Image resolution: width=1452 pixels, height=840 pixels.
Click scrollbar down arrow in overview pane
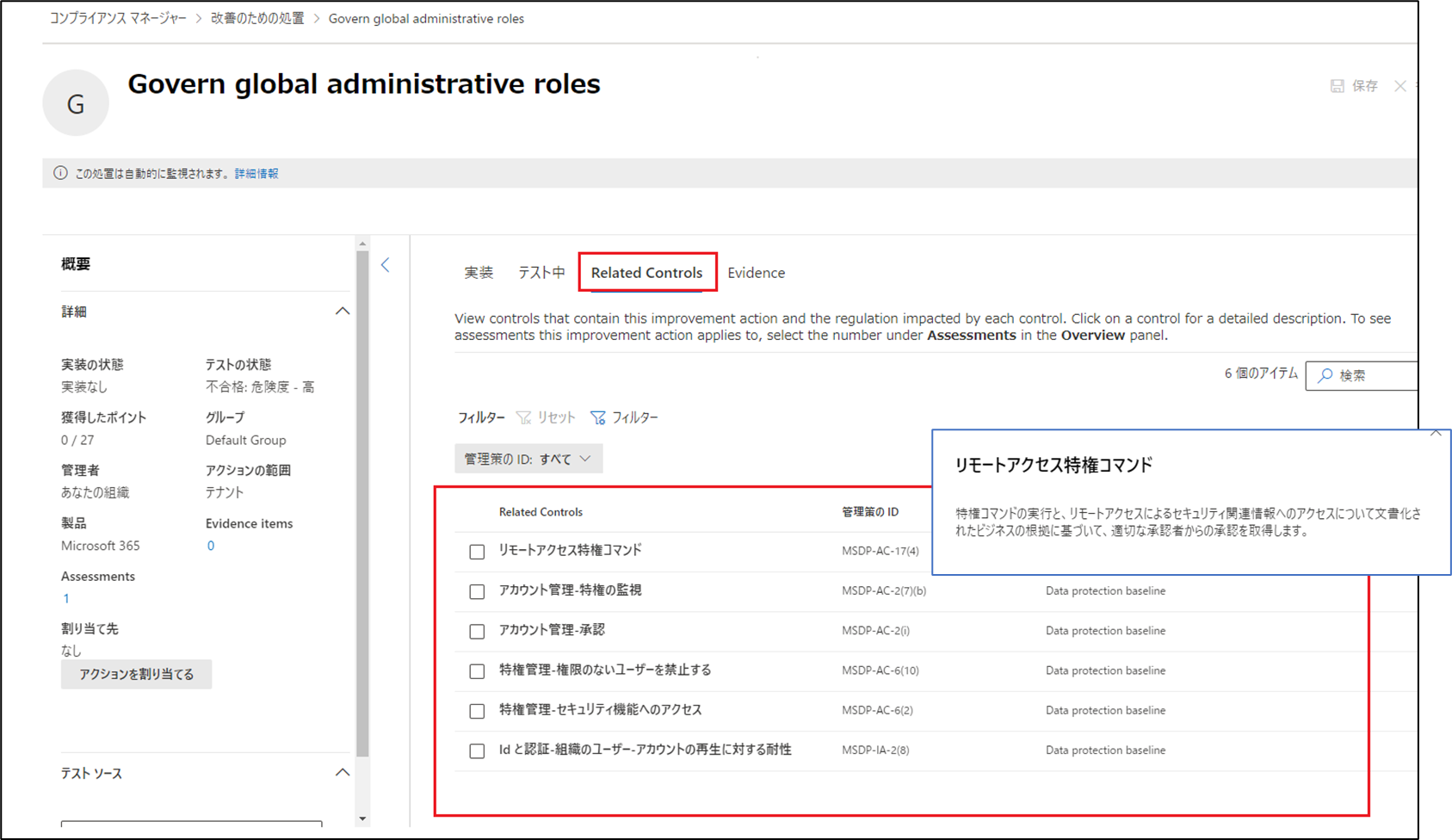[x=362, y=818]
